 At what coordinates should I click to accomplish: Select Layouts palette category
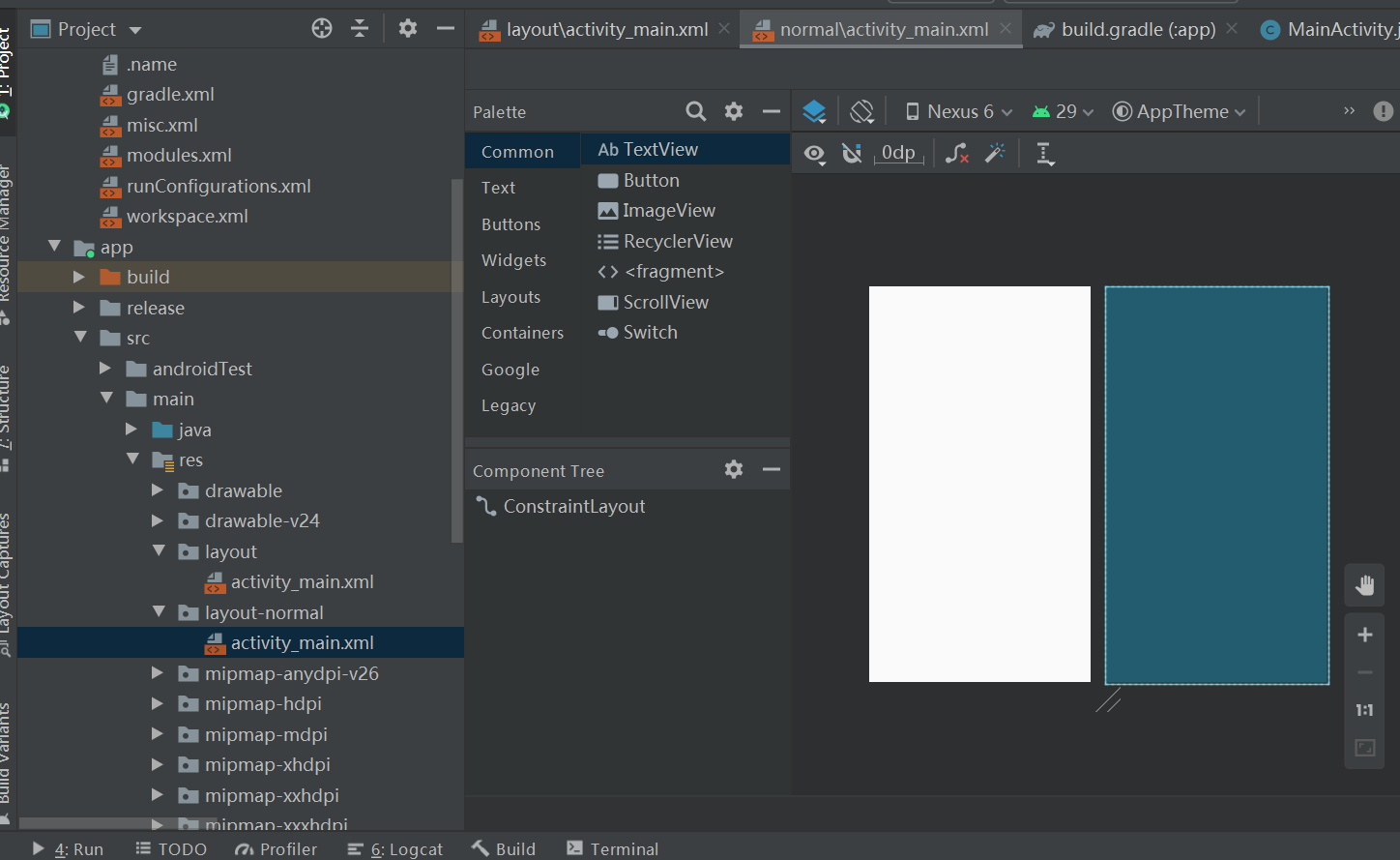pyautogui.click(x=510, y=297)
